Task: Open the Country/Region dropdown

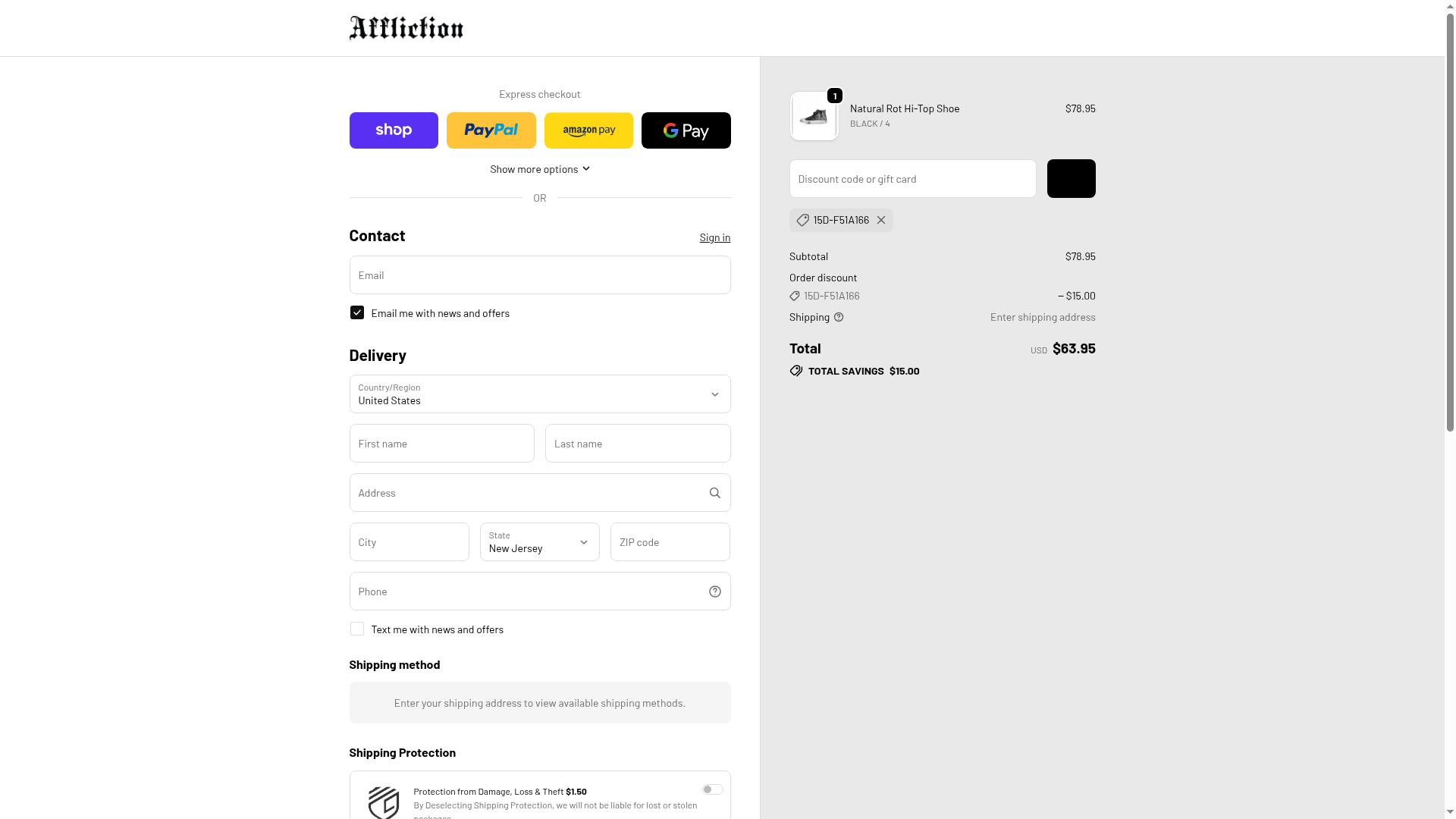Action: coord(539,394)
